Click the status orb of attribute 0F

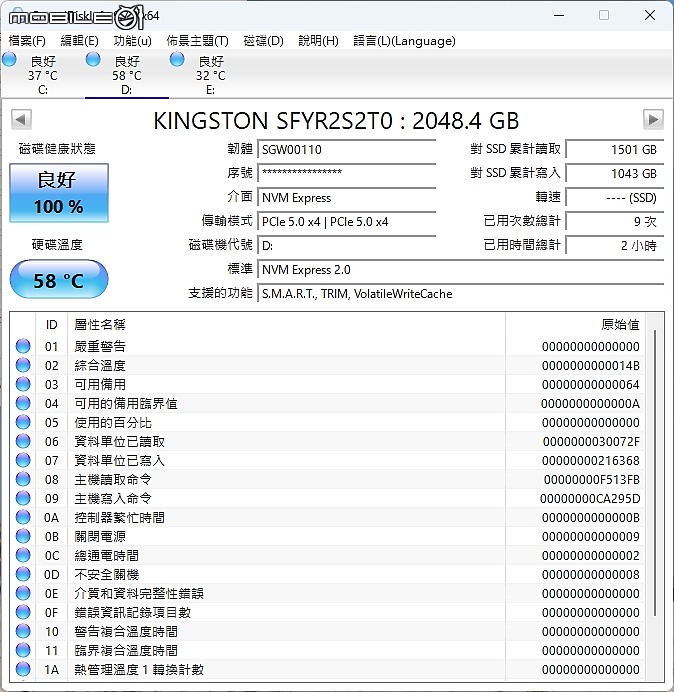tap(23, 612)
